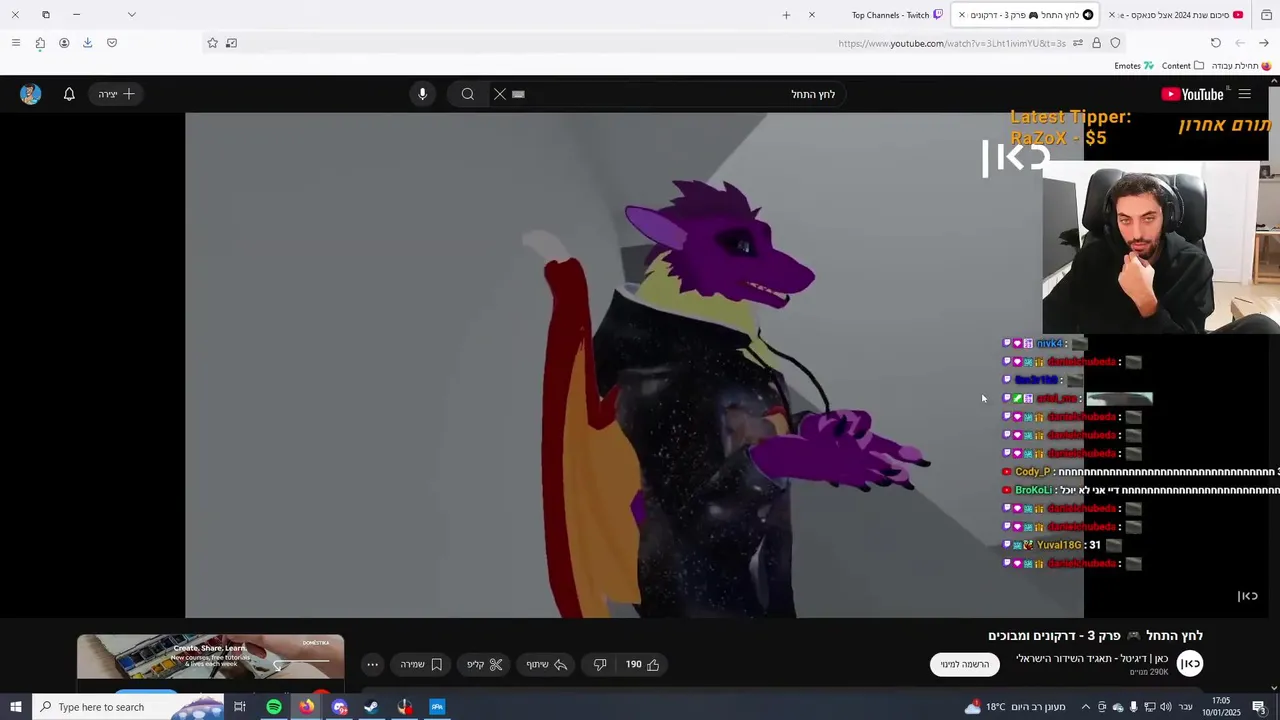
Task: Switch the input language (עבר)
Action: click(x=1186, y=707)
